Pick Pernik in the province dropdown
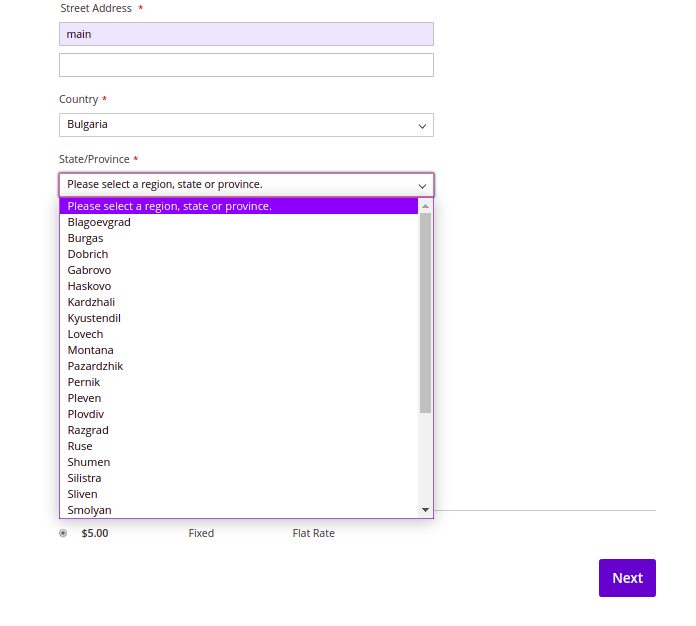696x626 pixels. click(239, 382)
